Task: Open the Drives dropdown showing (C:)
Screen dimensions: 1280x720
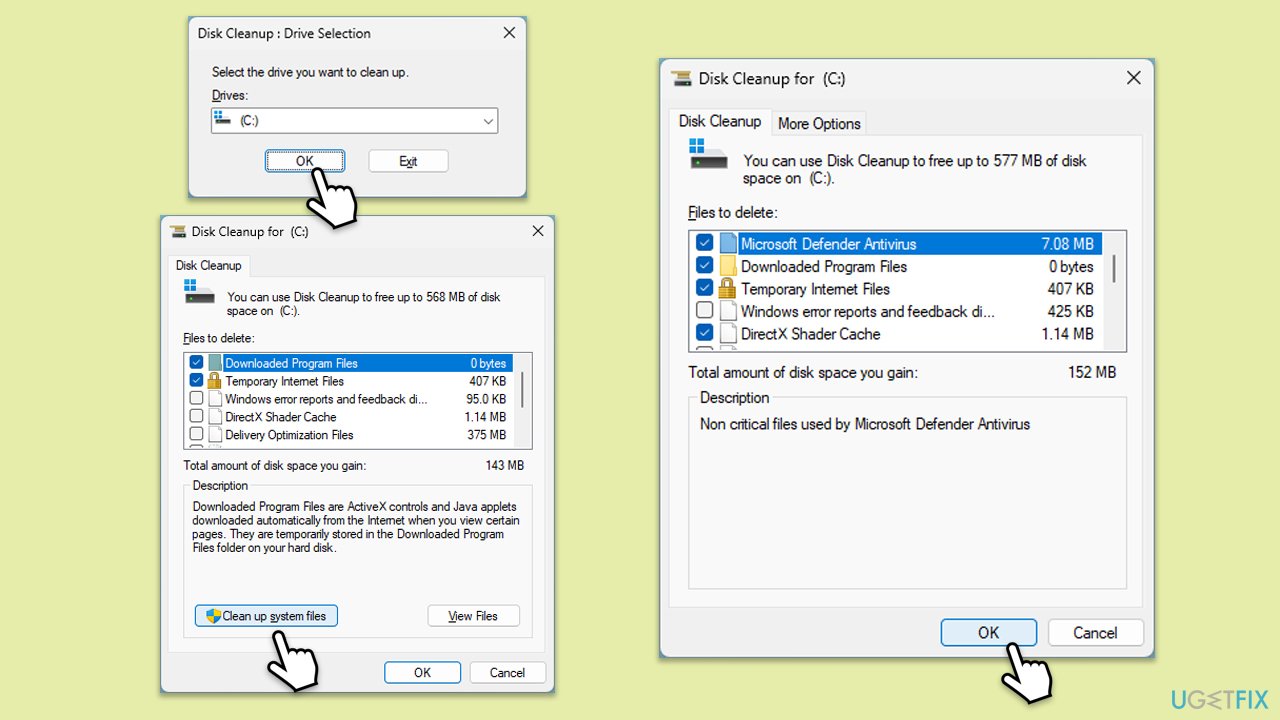Action: point(355,121)
